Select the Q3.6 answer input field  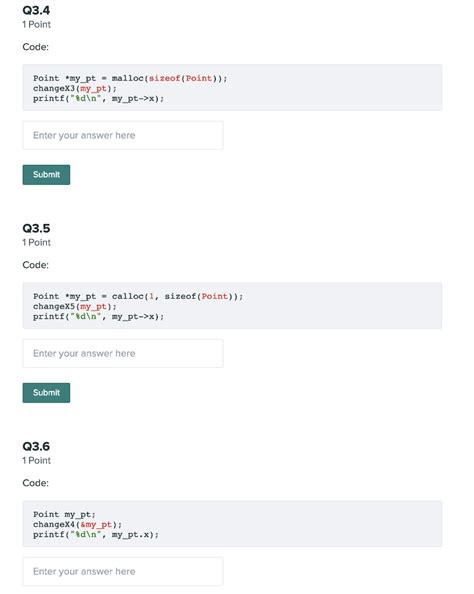pyautogui.click(x=123, y=571)
